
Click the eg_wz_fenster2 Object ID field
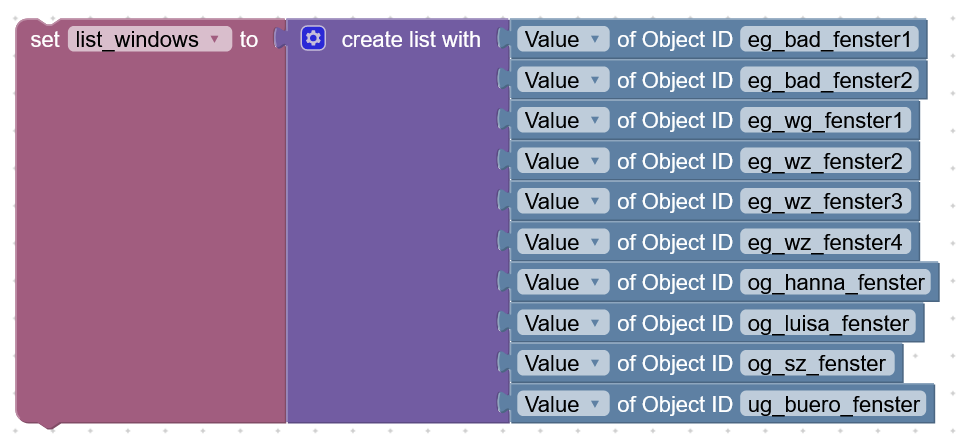coord(825,161)
